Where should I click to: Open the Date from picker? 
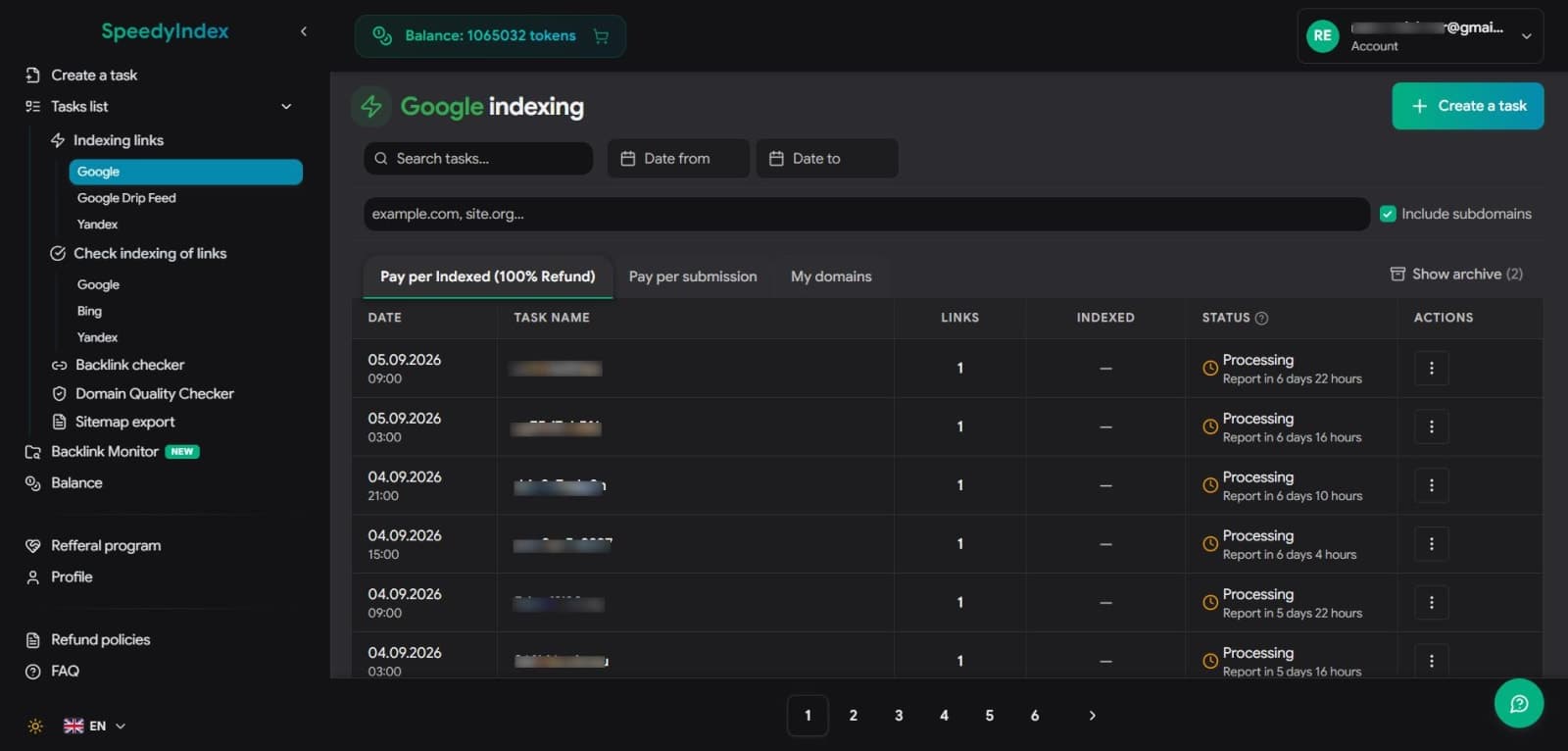(x=678, y=158)
